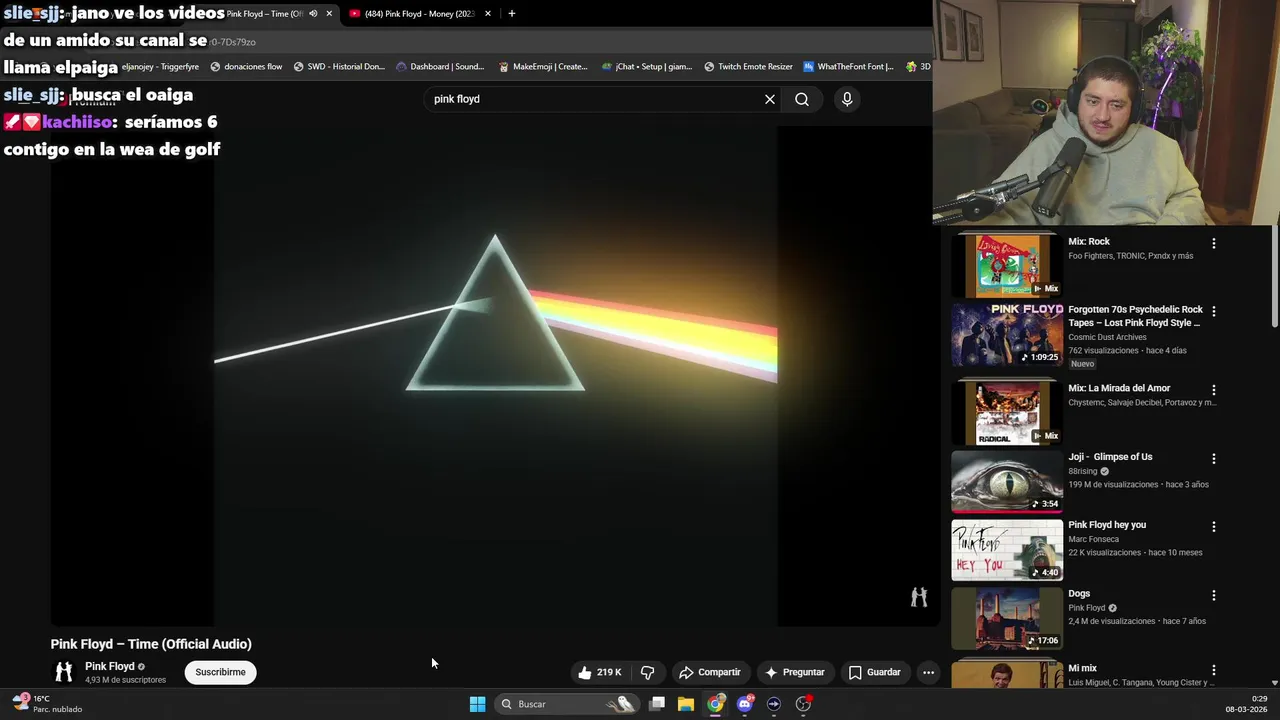
Task: Open options menu for Dogs video
Action: [1214, 595]
